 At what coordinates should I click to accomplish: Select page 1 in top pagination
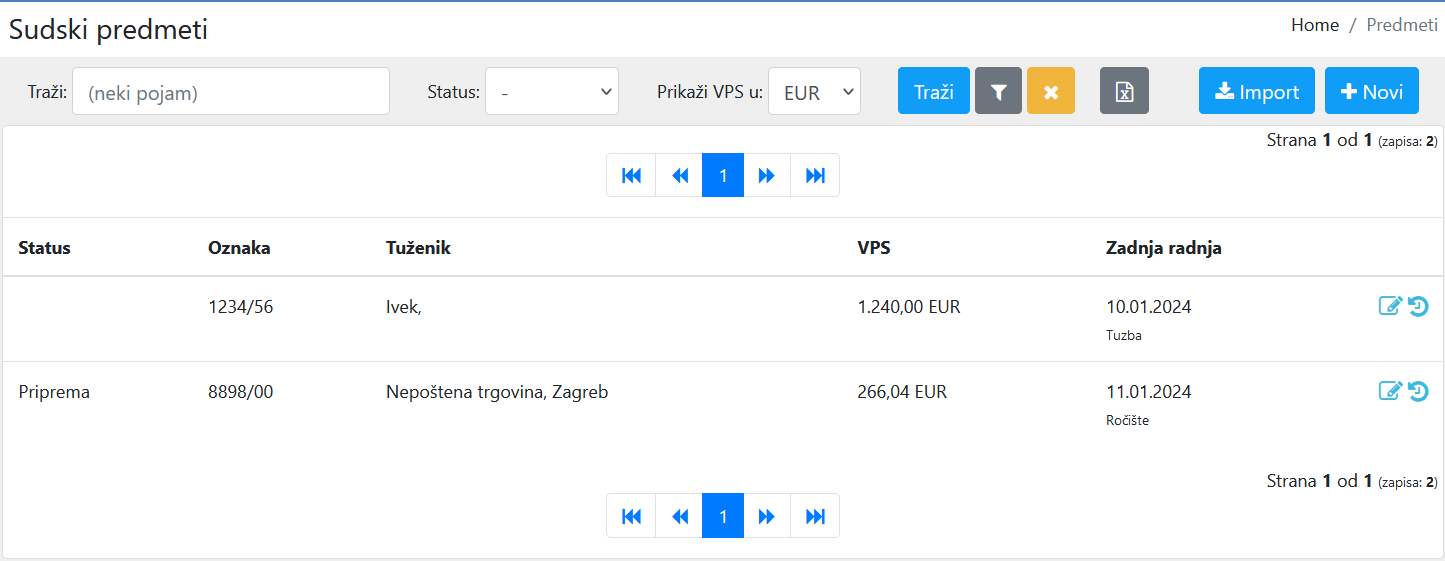point(723,175)
